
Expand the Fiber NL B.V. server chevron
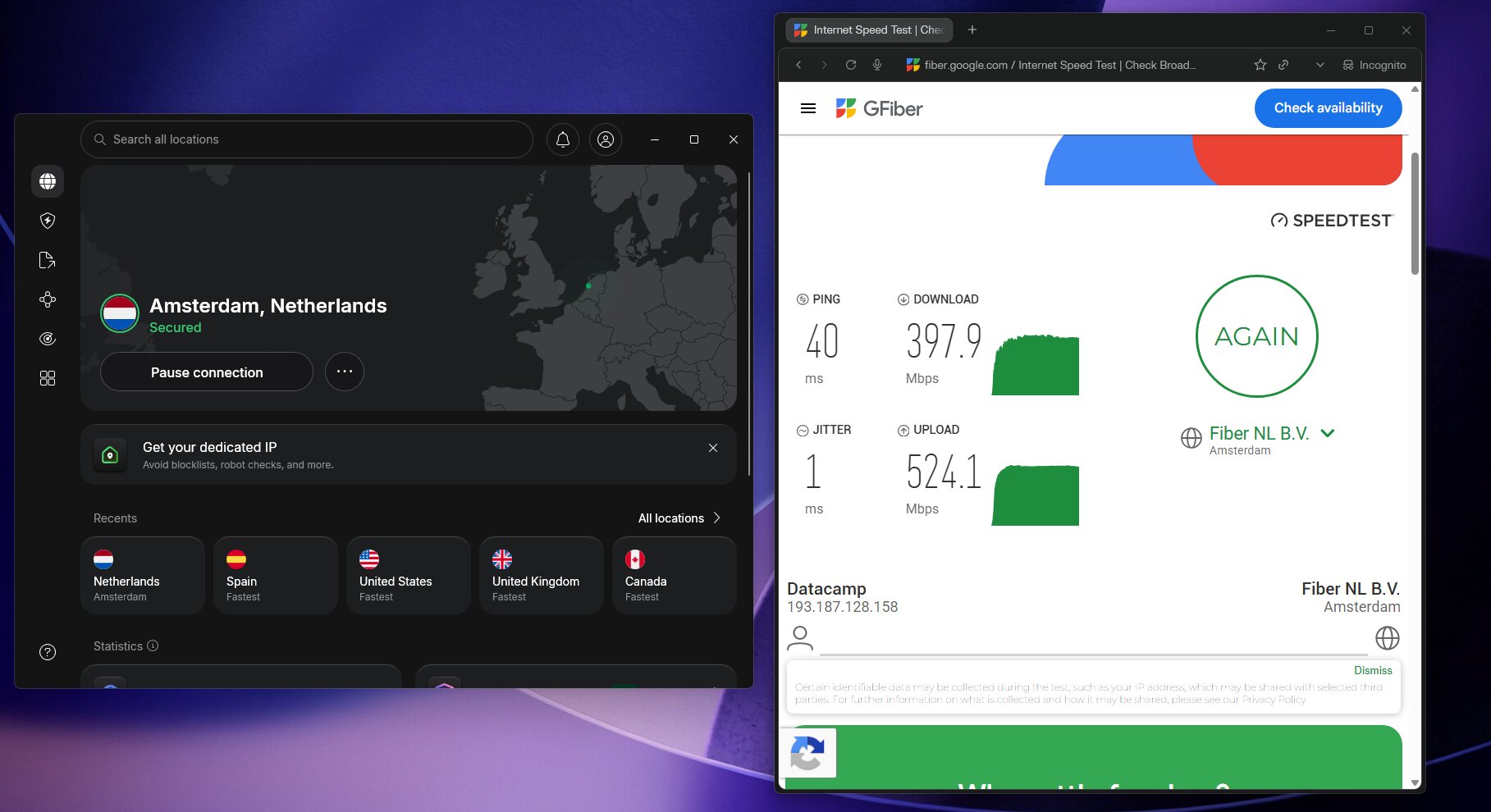1328,433
